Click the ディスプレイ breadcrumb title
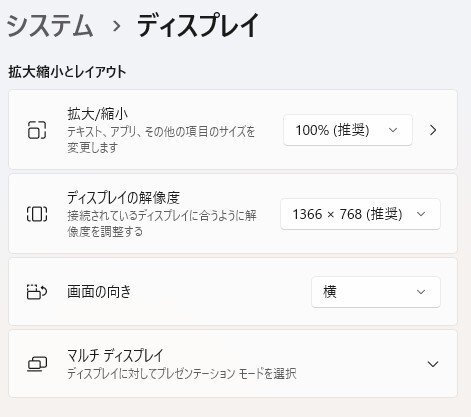This screenshot has height=417, width=471. 198,25
